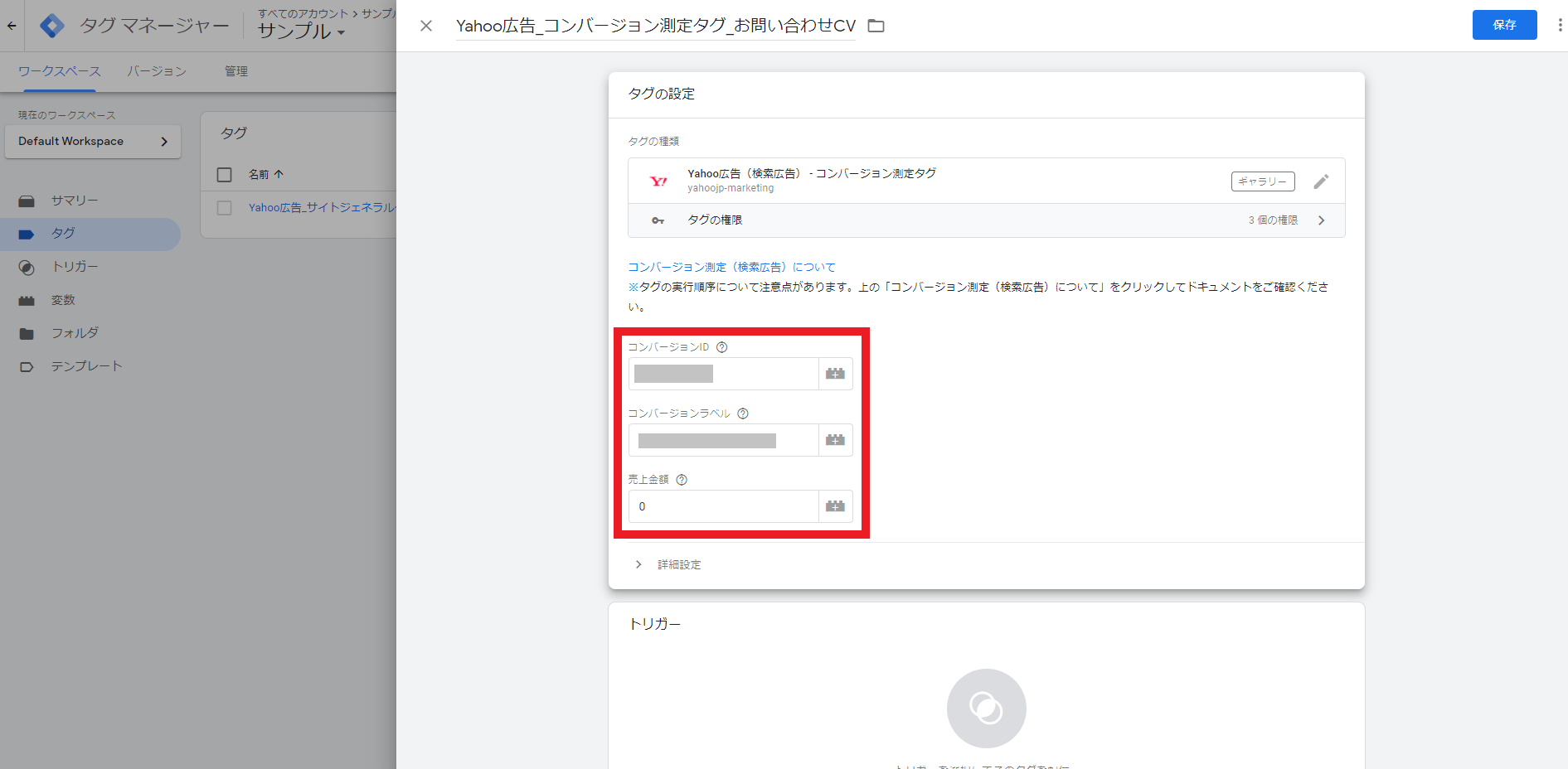Select タグ in the sidebar

click(90, 234)
